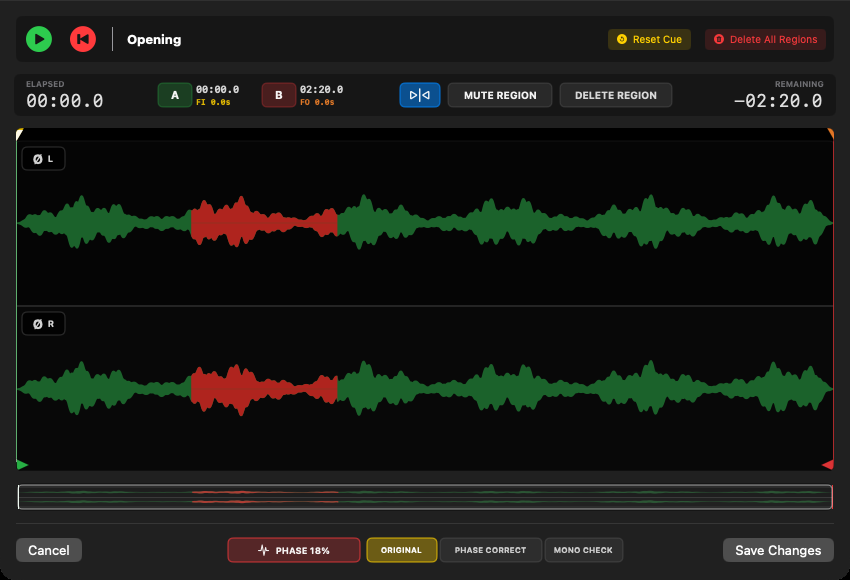
Task: Click the blue split region icon button
Action: (420, 95)
